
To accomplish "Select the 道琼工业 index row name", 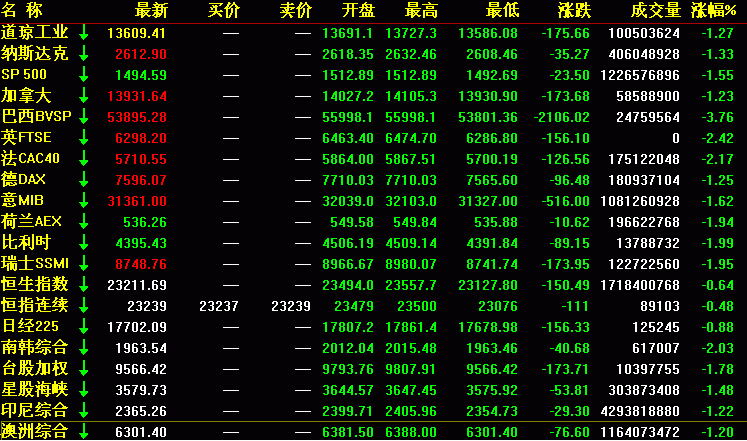I will tap(35, 32).
